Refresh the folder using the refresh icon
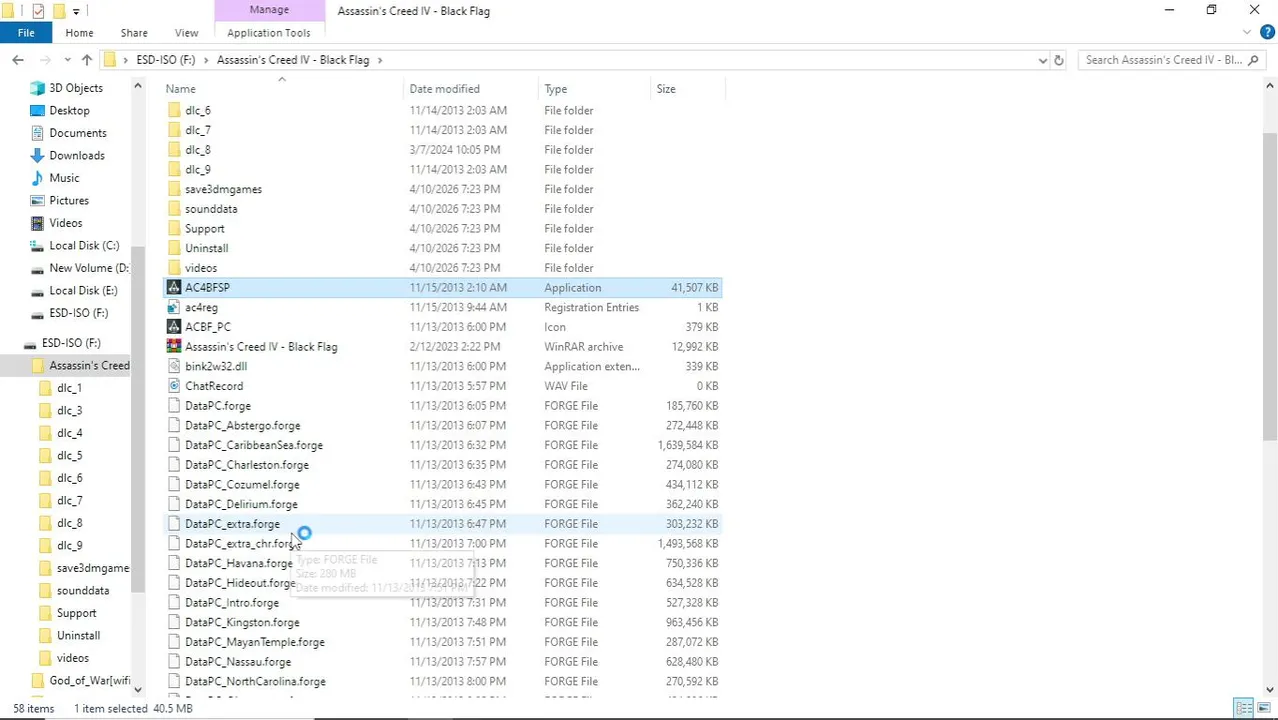This screenshot has width=1278, height=720. click(1059, 60)
